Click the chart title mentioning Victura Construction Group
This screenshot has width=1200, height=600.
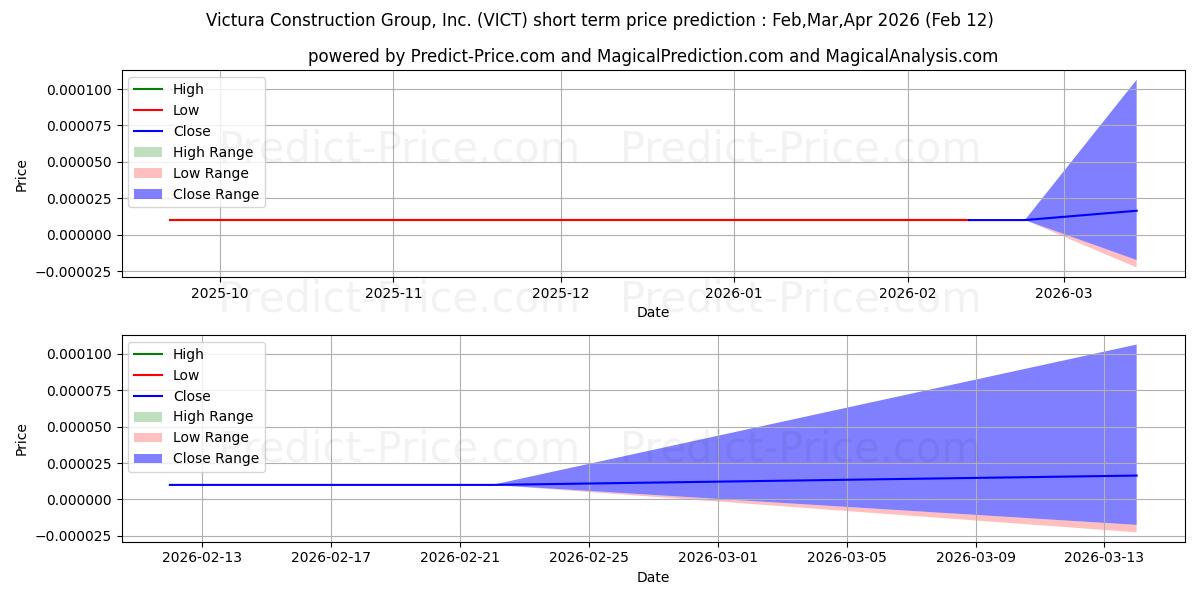[x=599, y=20]
